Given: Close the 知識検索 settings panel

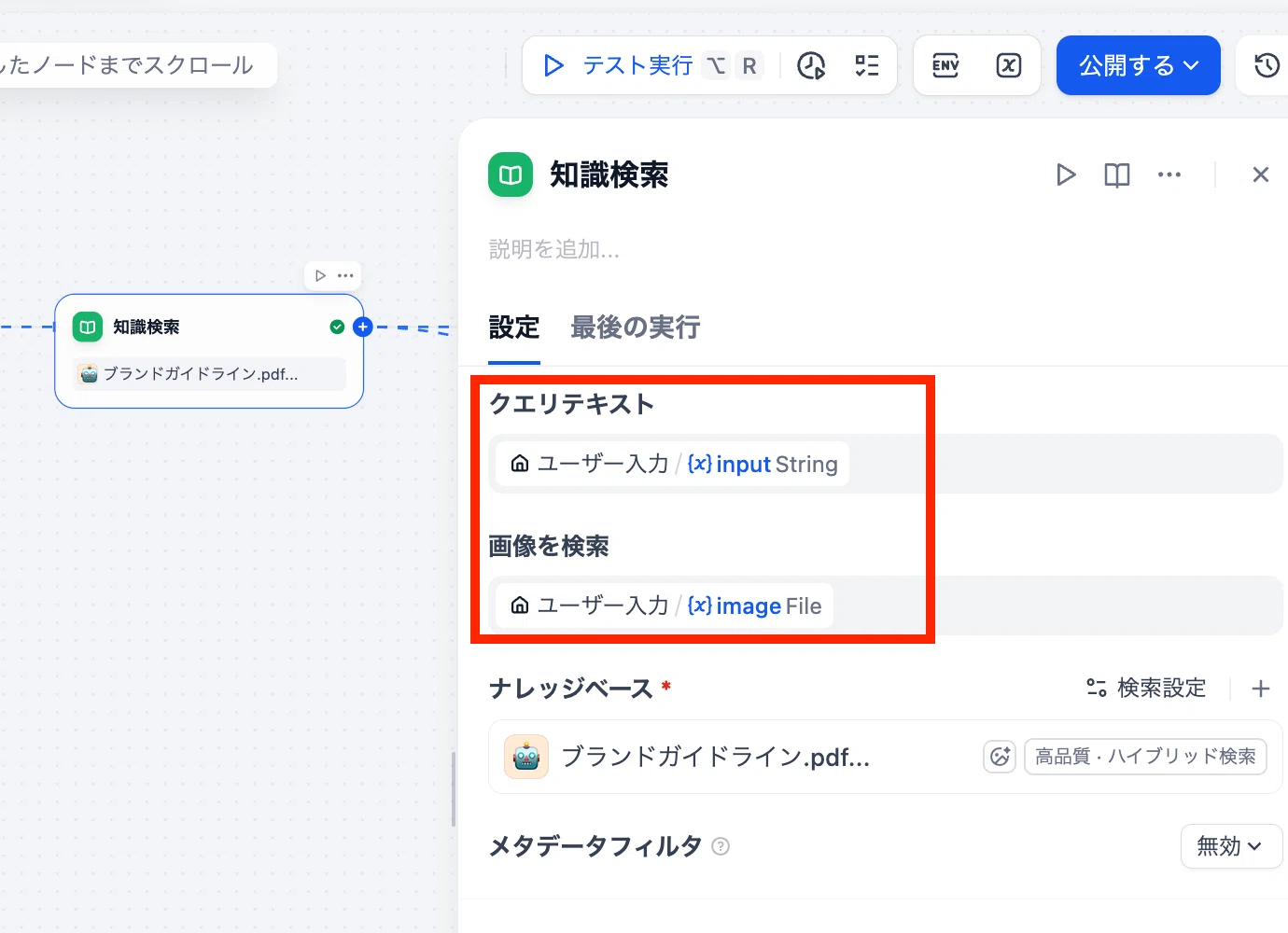Looking at the screenshot, I should [x=1261, y=174].
